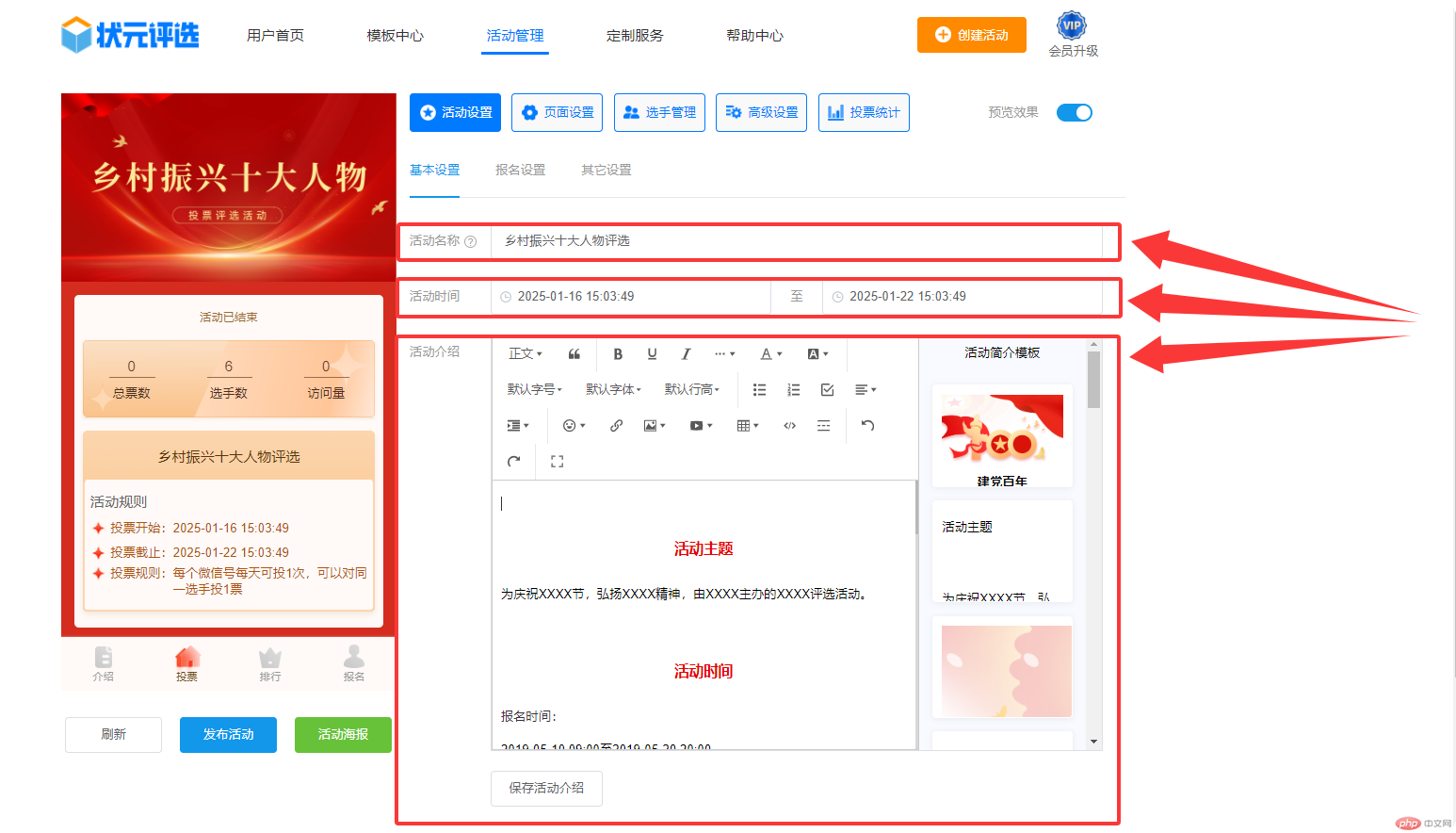
Task: Open the 投票统计 section
Action: (864, 112)
